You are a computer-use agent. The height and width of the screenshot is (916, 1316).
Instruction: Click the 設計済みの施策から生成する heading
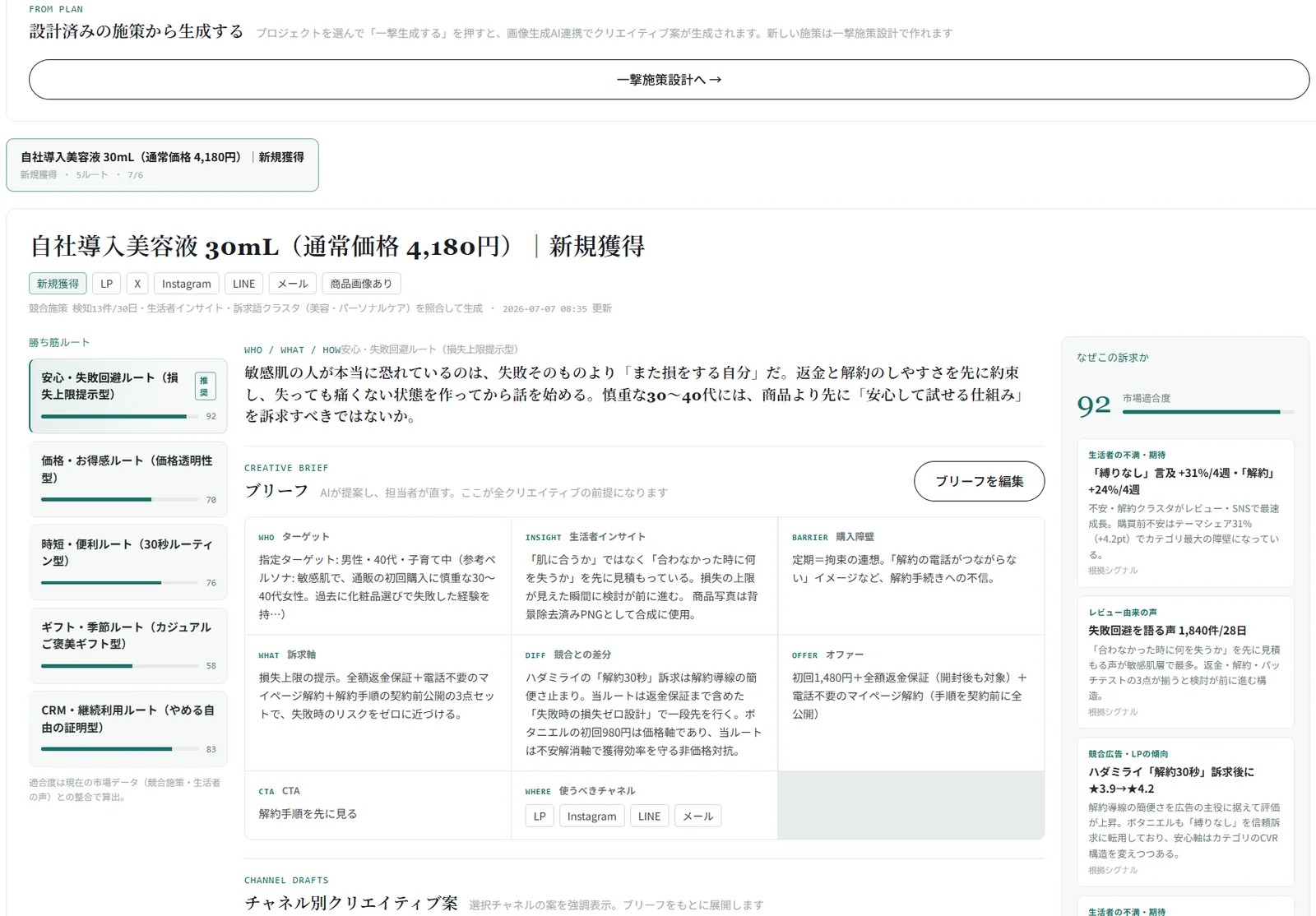point(137,31)
